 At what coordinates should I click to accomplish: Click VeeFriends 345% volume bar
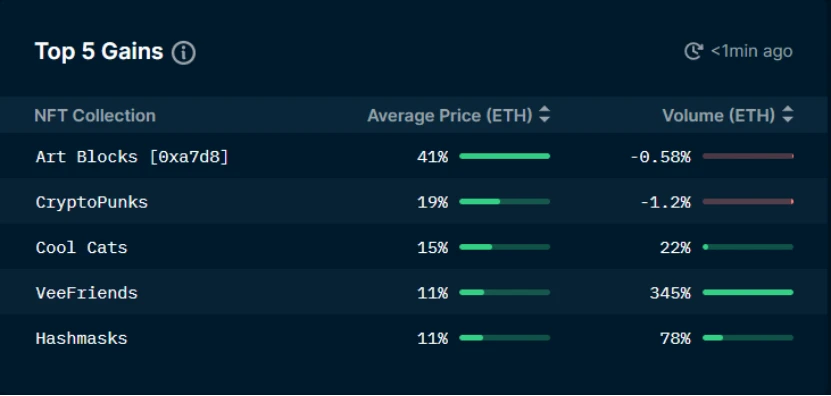tap(748, 292)
